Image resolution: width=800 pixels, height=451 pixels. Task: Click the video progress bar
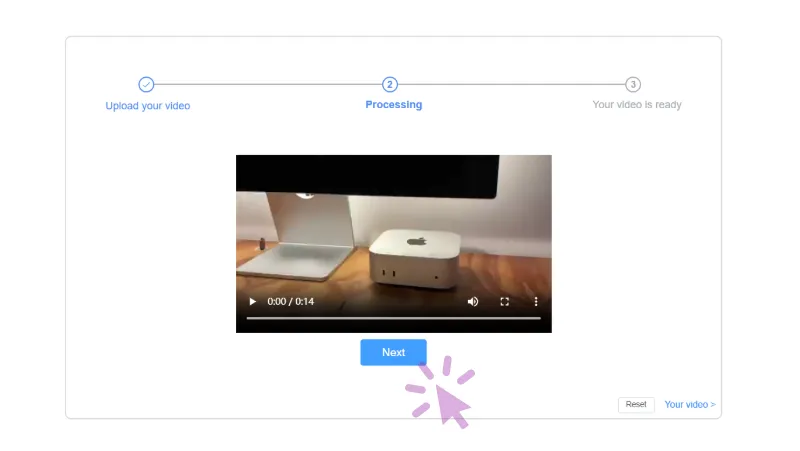point(393,318)
